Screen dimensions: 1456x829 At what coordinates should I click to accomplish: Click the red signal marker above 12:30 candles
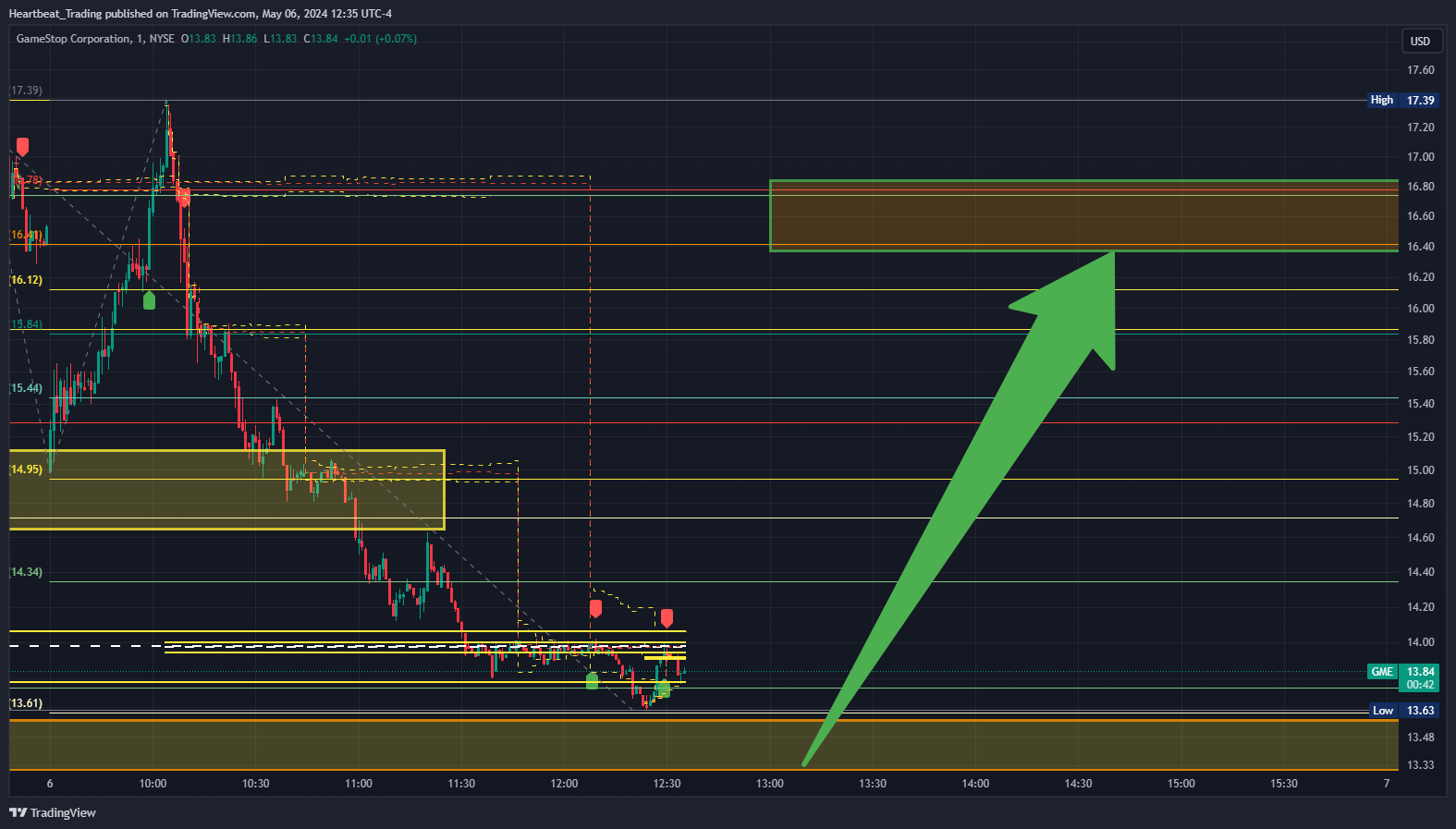coord(667,618)
